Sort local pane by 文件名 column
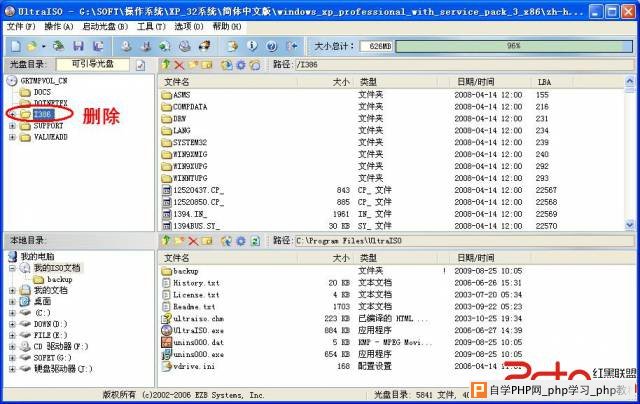The image size is (640, 404). point(228,258)
